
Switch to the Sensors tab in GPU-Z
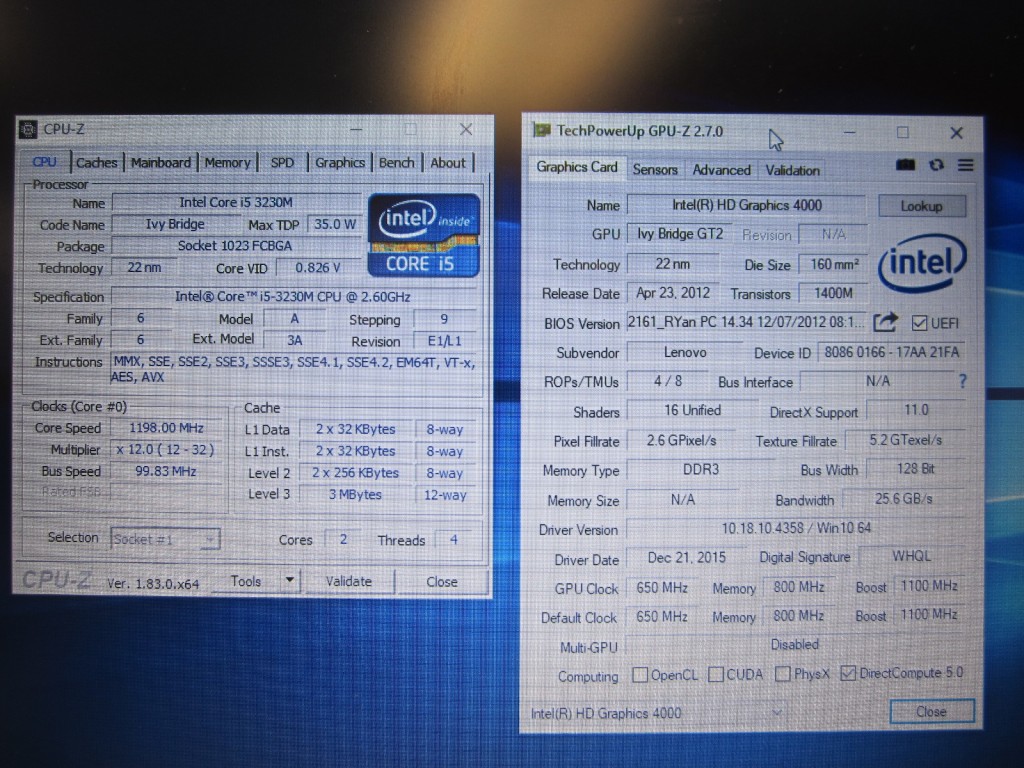tap(655, 170)
